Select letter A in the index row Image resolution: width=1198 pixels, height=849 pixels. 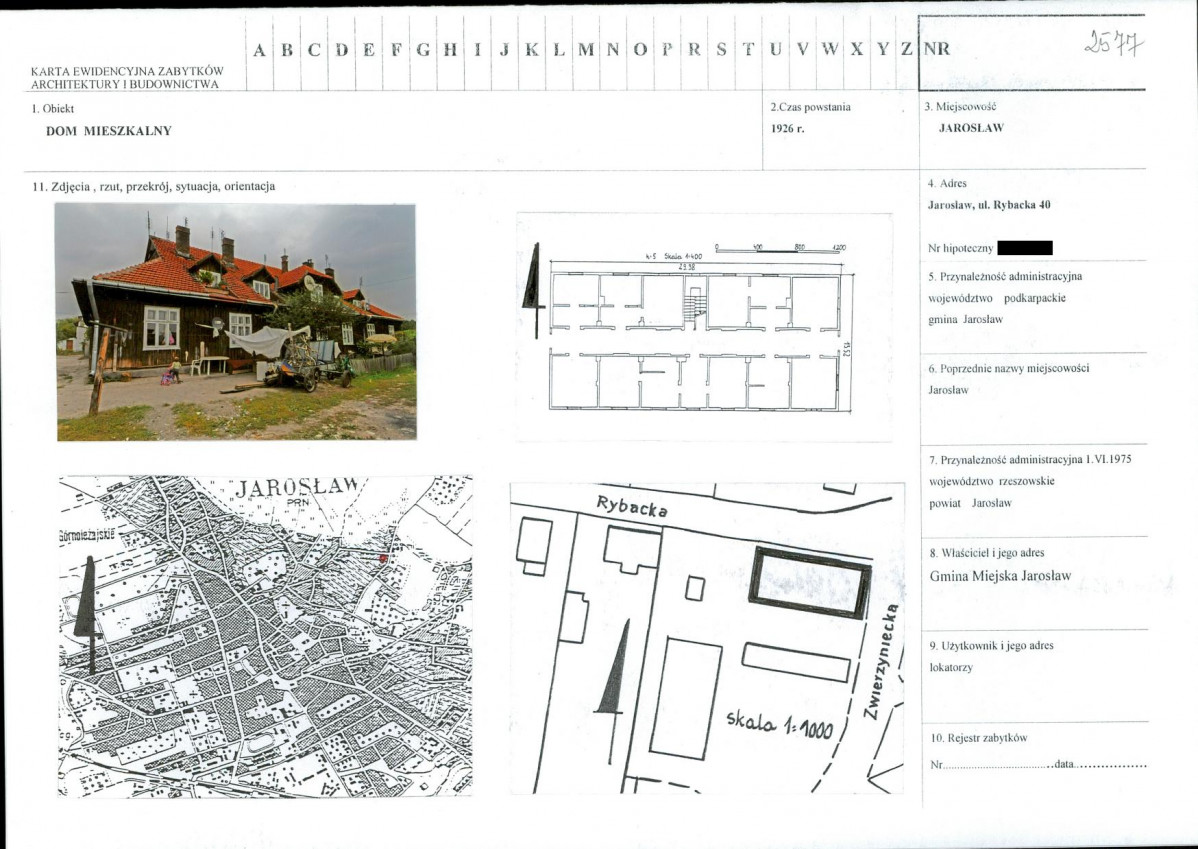tap(259, 51)
